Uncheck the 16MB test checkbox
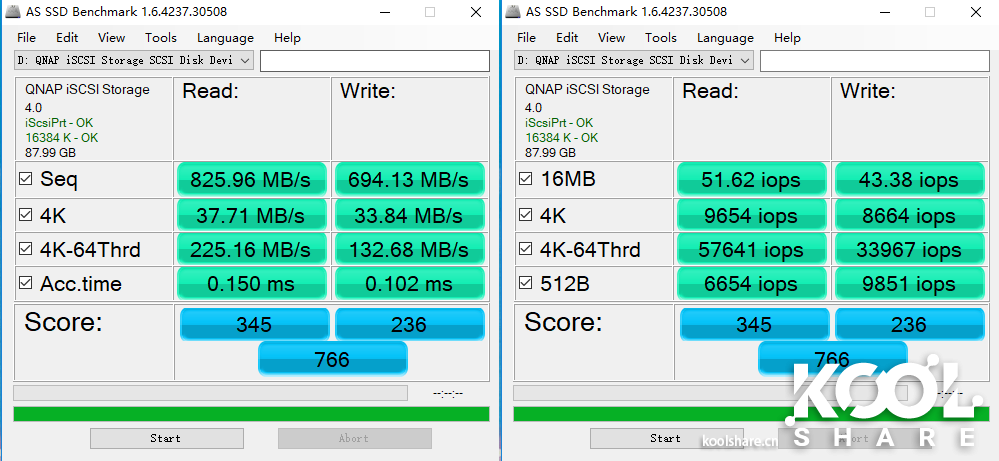This screenshot has height=461, width=999. [x=526, y=180]
